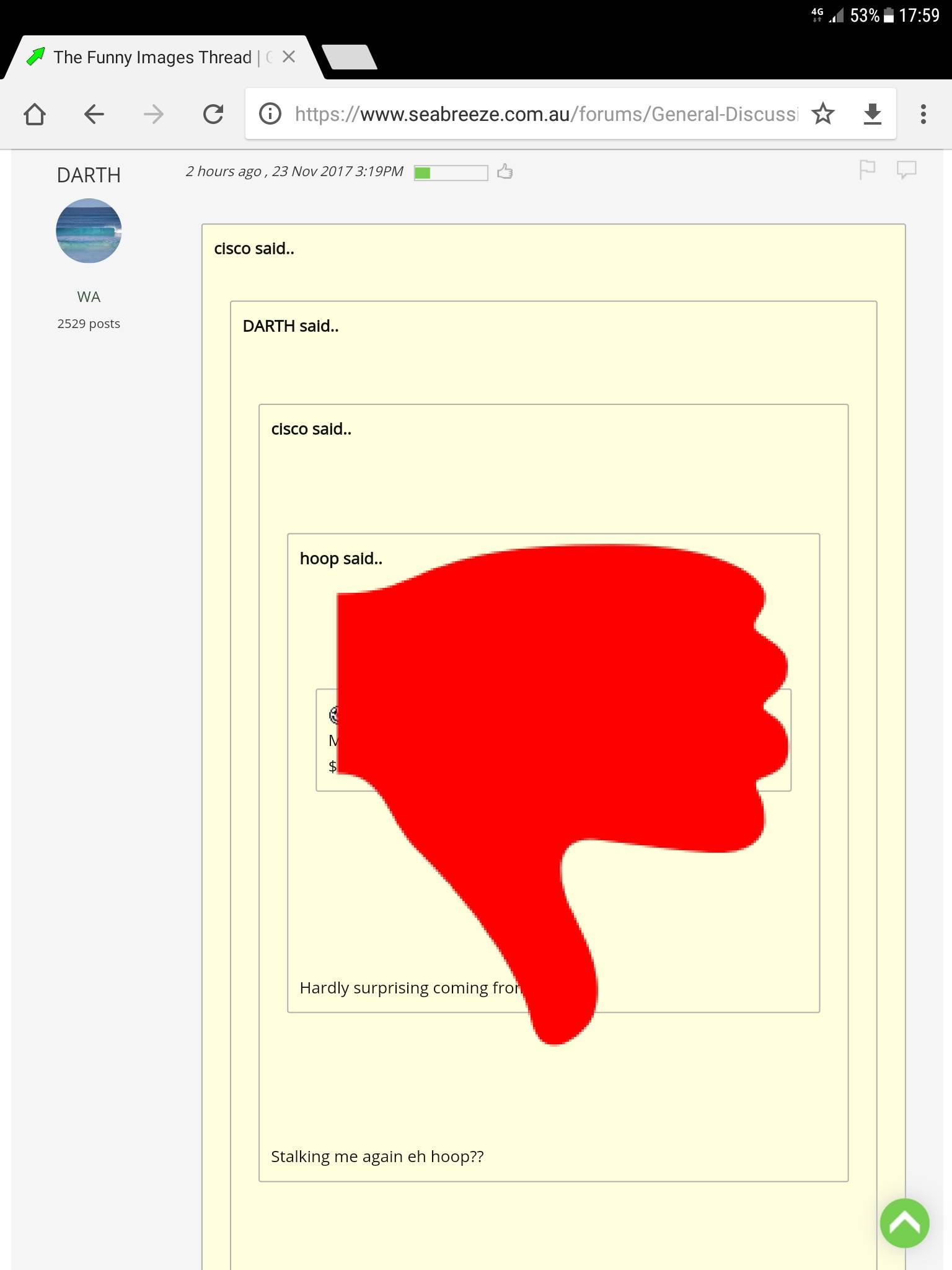Like DARTH's post with thumbs-up icon
Viewport: 952px width, 1270px height.
pos(505,171)
